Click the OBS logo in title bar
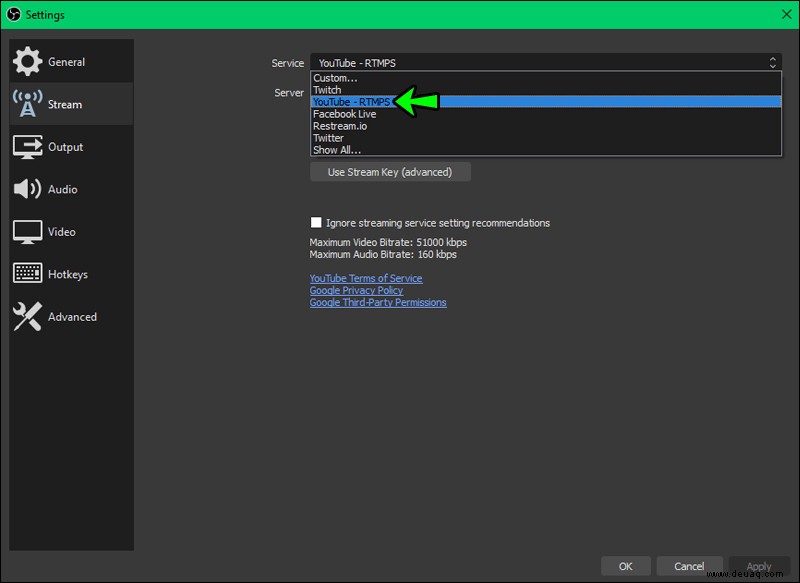 point(14,14)
